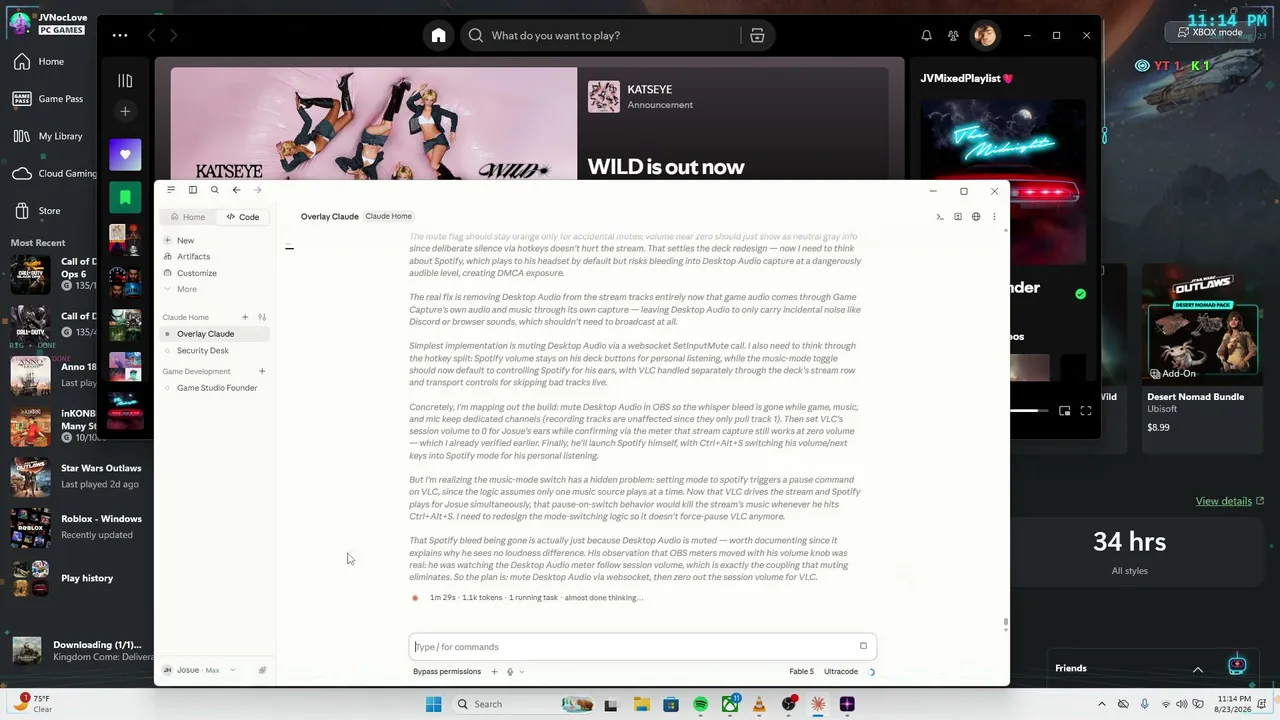Open Spotify Friend Activity icon
Image resolution: width=1280 pixels, height=720 pixels.
(953, 36)
